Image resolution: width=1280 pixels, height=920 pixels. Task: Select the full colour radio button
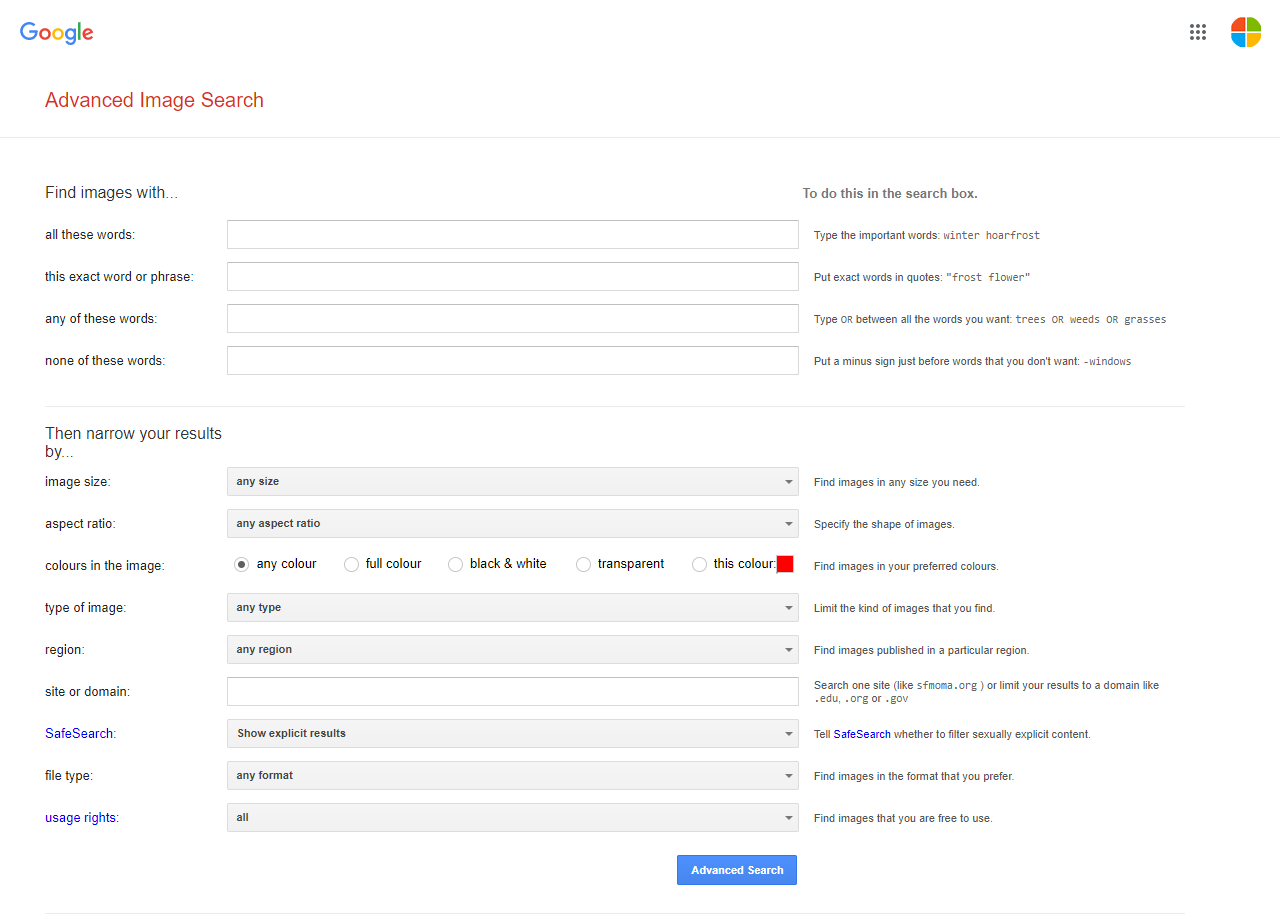351,564
